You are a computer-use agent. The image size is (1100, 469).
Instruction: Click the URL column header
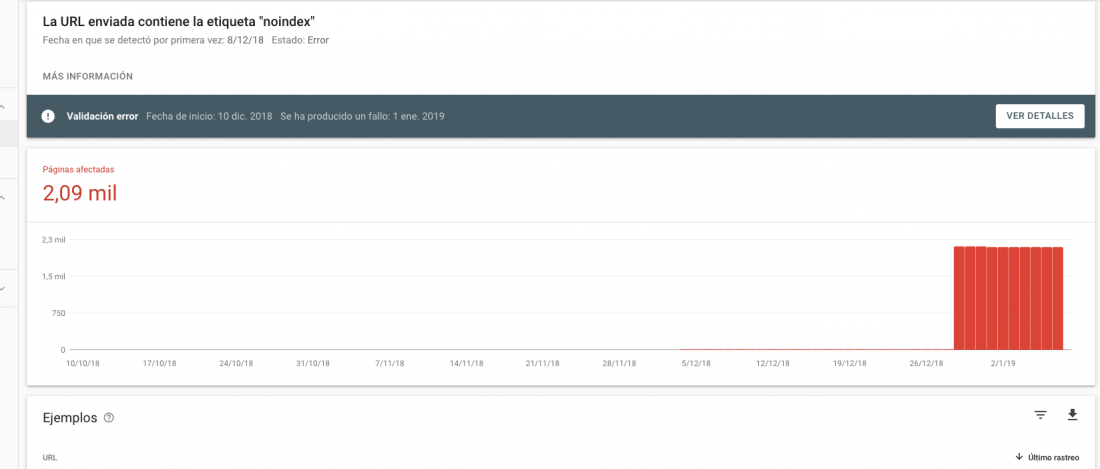(50, 458)
